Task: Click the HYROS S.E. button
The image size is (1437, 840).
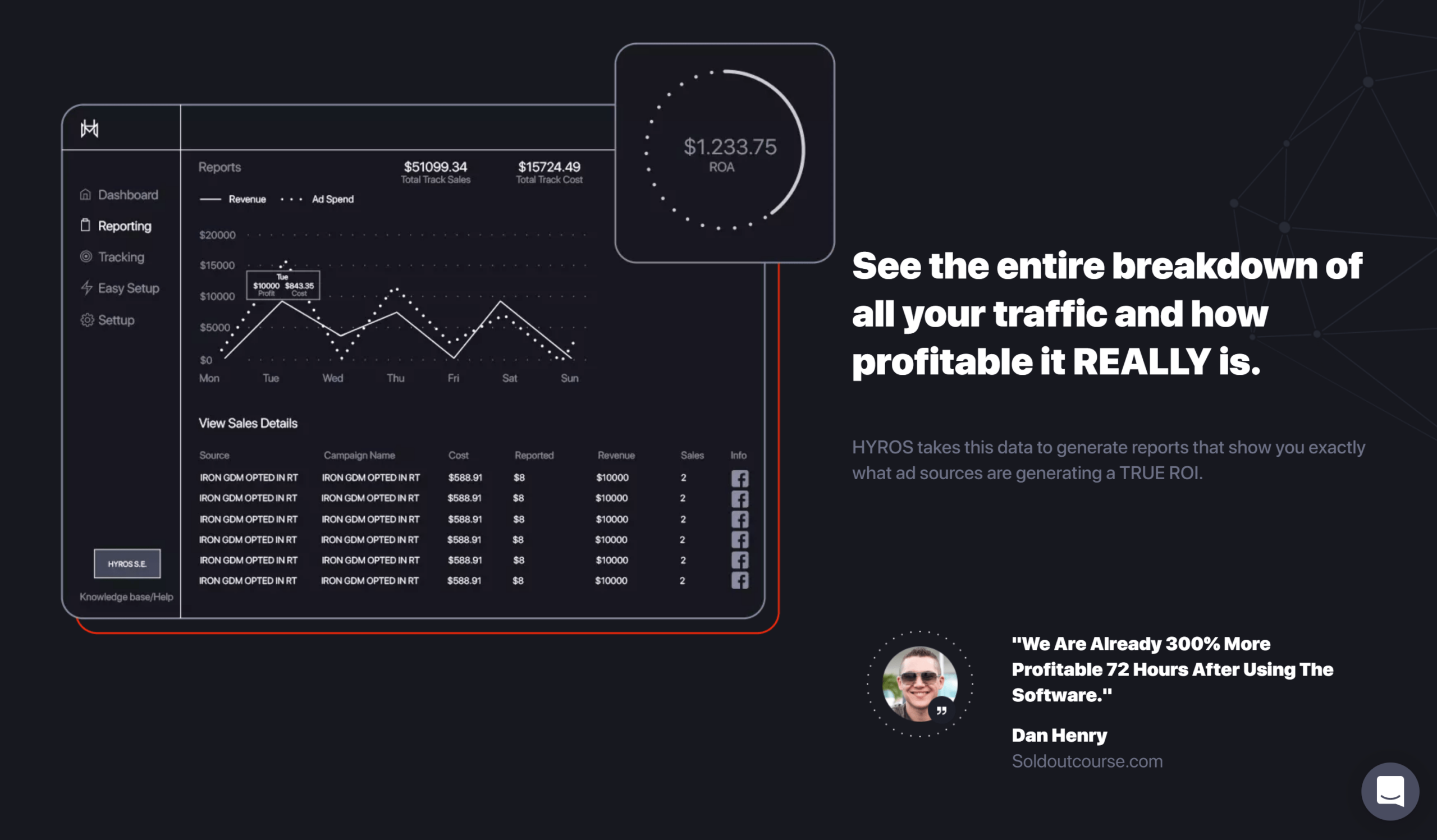Action: tap(127, 563)
